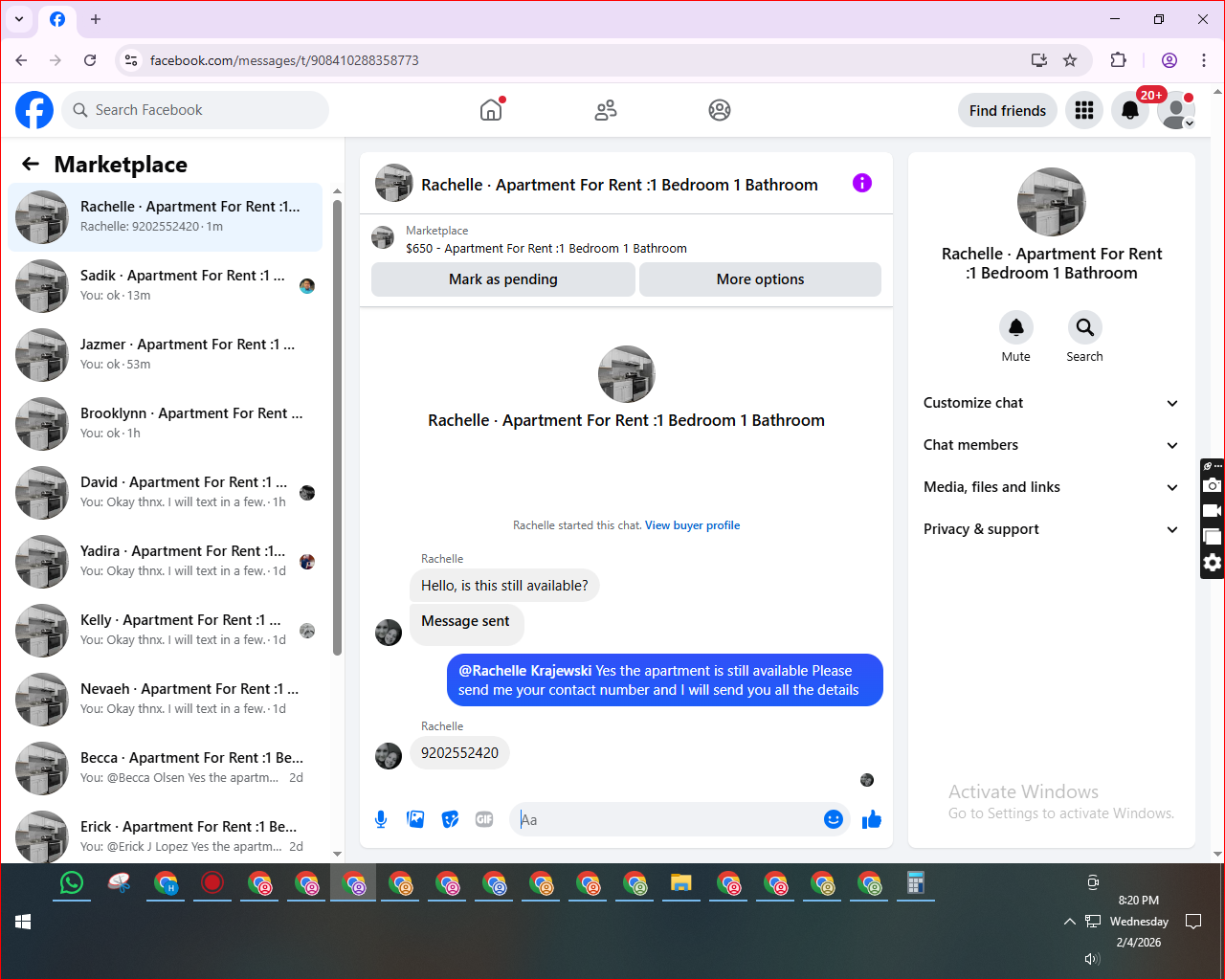The width and height of the screenshot is (1225, 980).
Task: Open the Jazmer conversation
Action: click(x=166, y=355)
